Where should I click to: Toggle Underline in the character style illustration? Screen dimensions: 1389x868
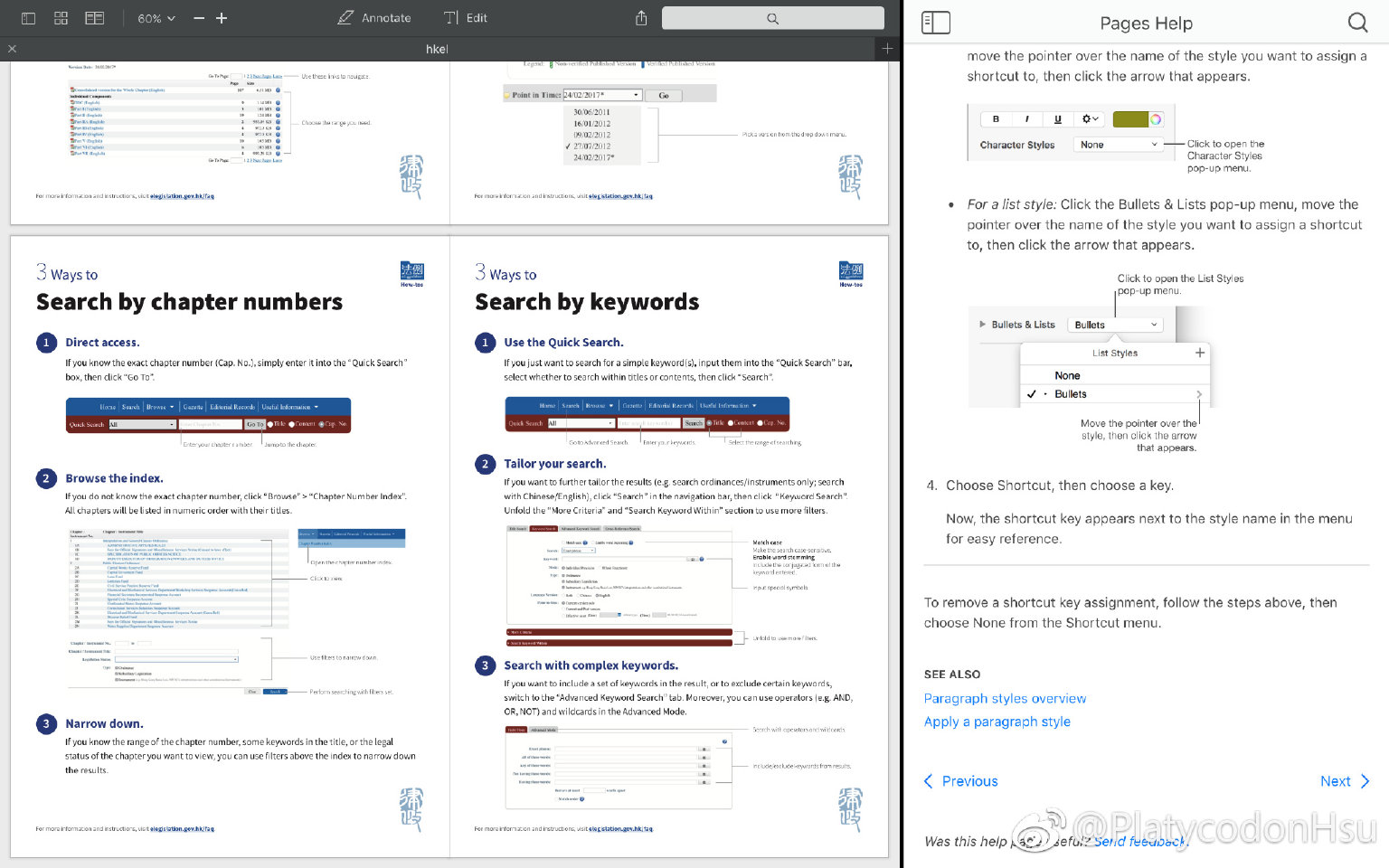[x=1057, y=118]
